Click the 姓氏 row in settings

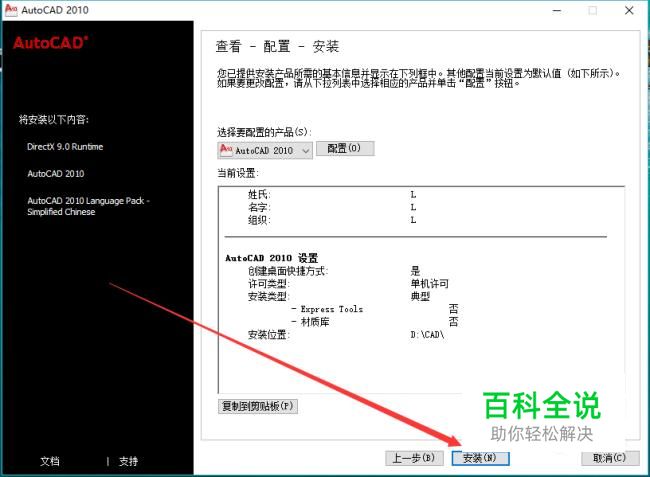click(332, 194)
